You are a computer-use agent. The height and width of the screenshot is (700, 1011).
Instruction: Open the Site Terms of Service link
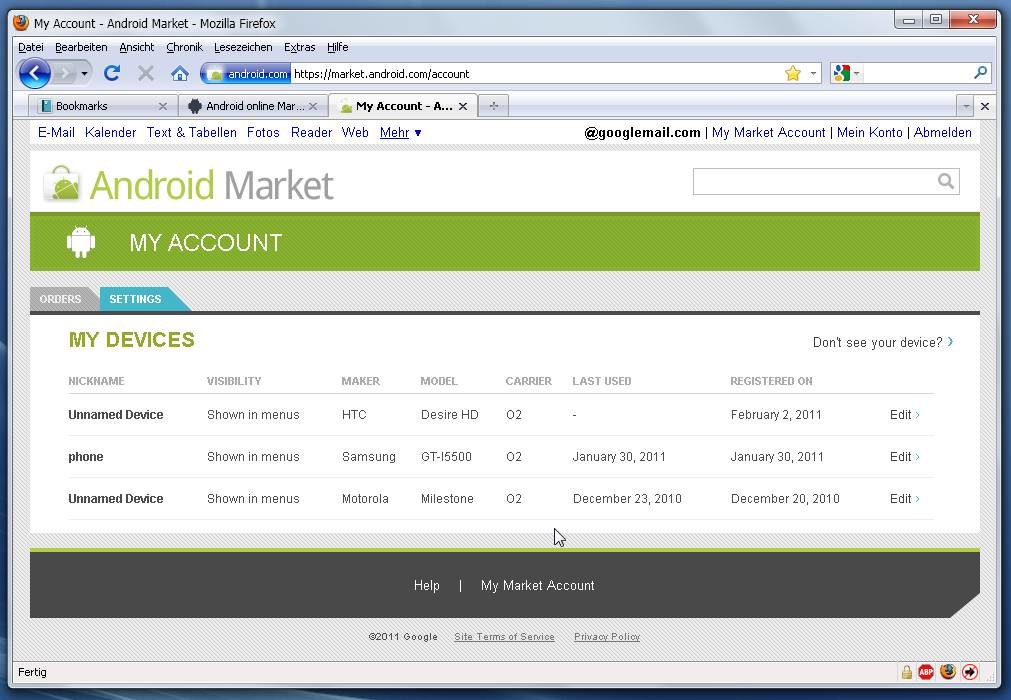[x=504, y=637]
